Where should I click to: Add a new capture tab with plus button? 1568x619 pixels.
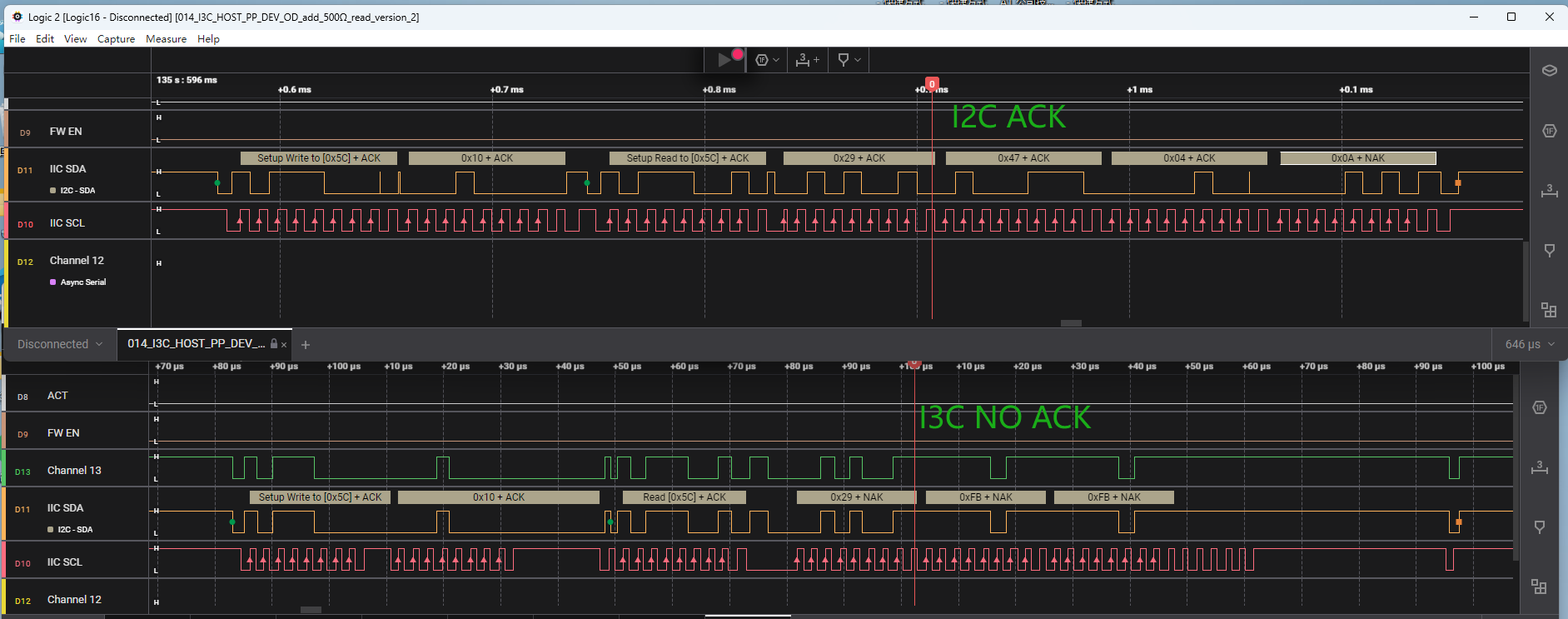[306, 344]
